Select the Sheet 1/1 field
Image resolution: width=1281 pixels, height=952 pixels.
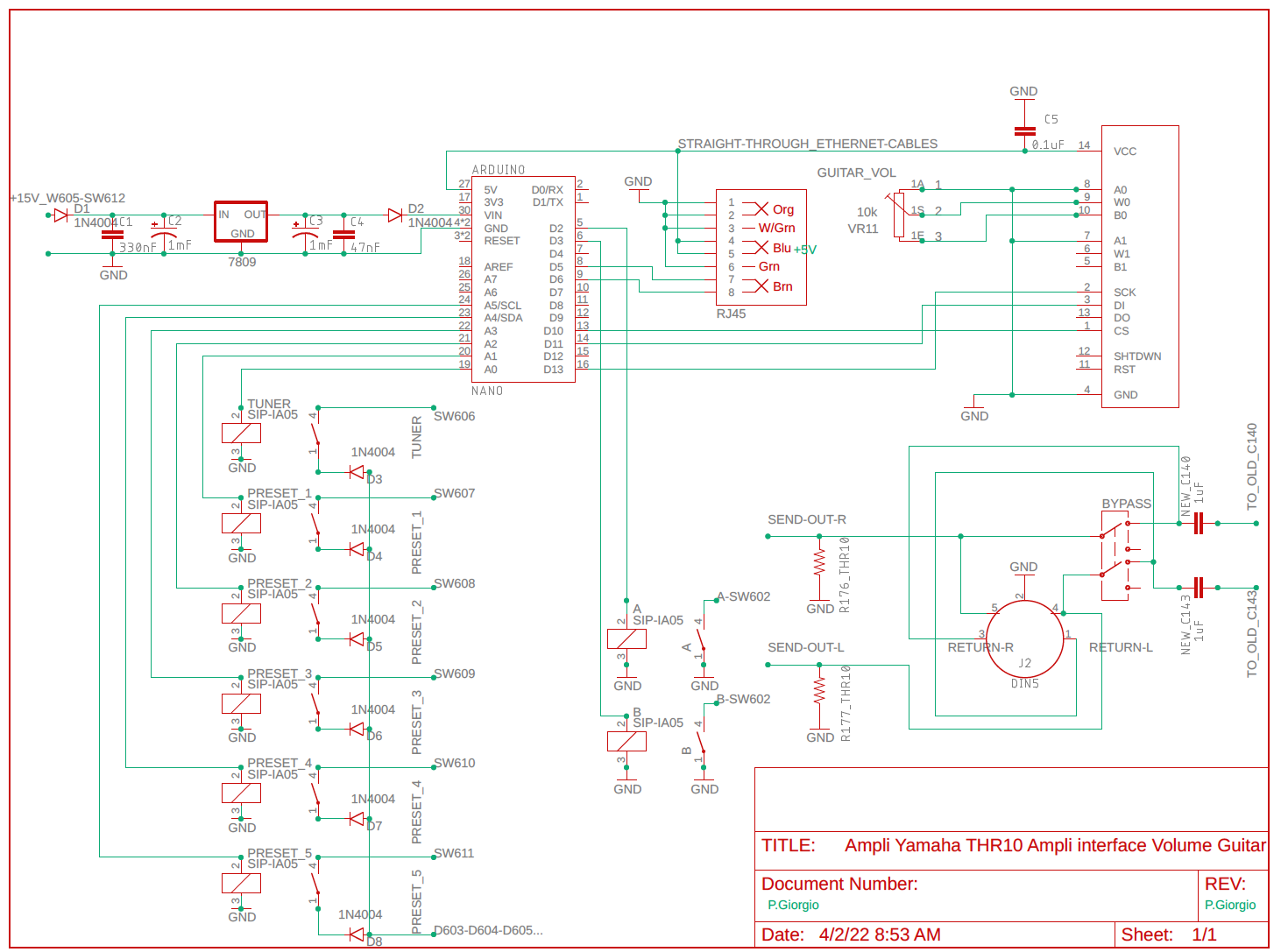click(1169, 934)
